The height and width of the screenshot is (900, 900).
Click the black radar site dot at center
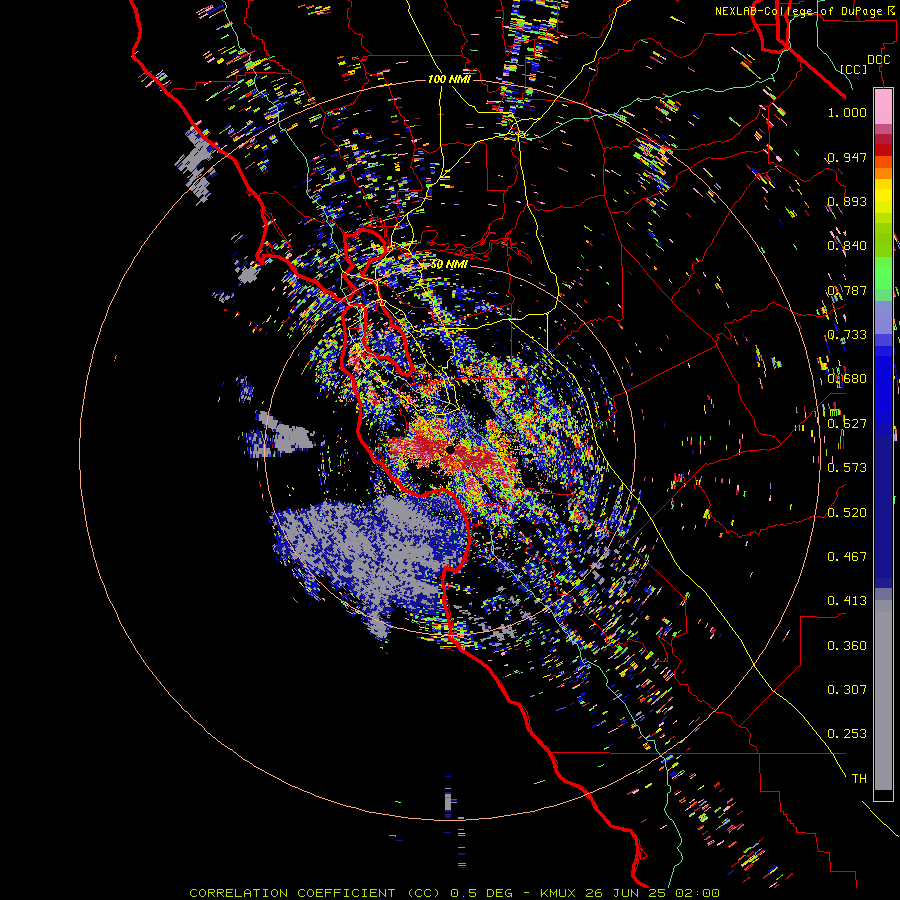(450, 449)
